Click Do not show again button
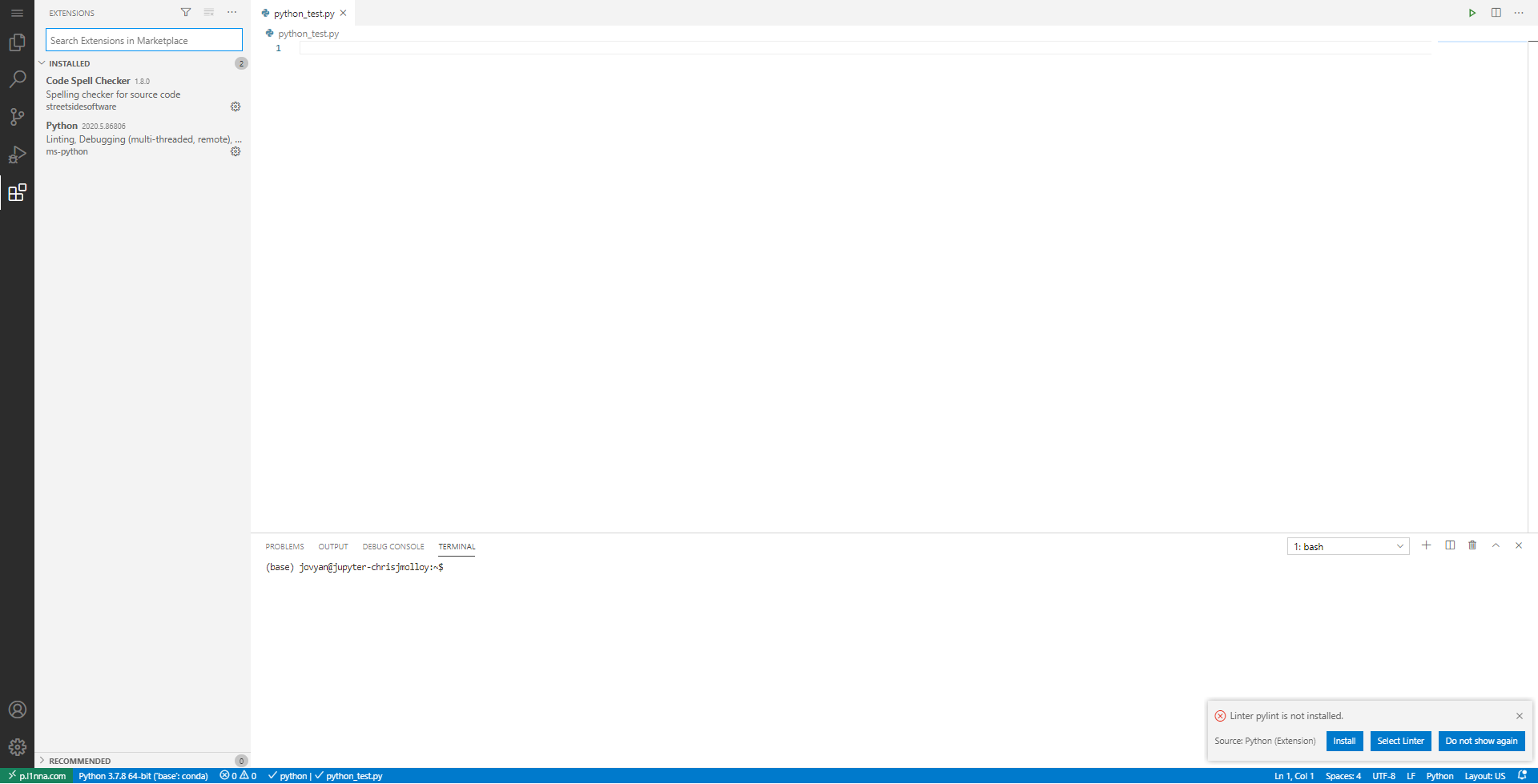The image size is (1538, 784). (1481, 741)
